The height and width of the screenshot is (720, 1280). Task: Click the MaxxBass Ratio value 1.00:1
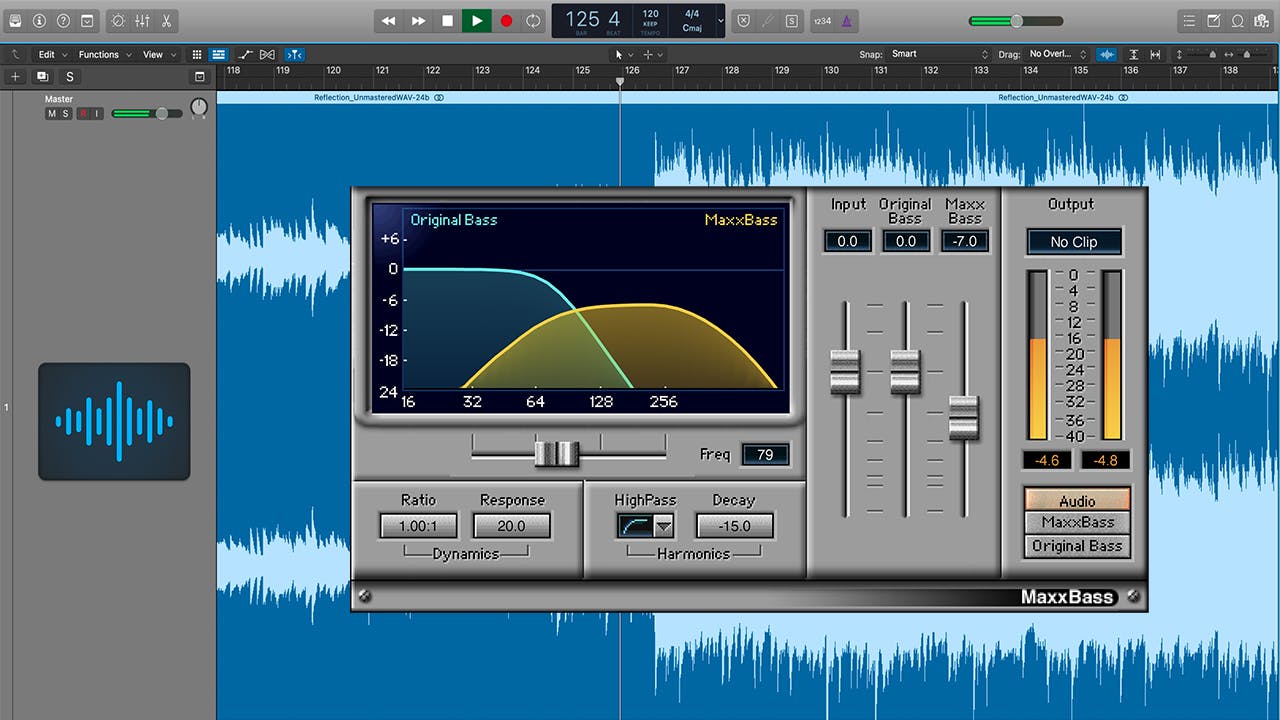(418, 526)
